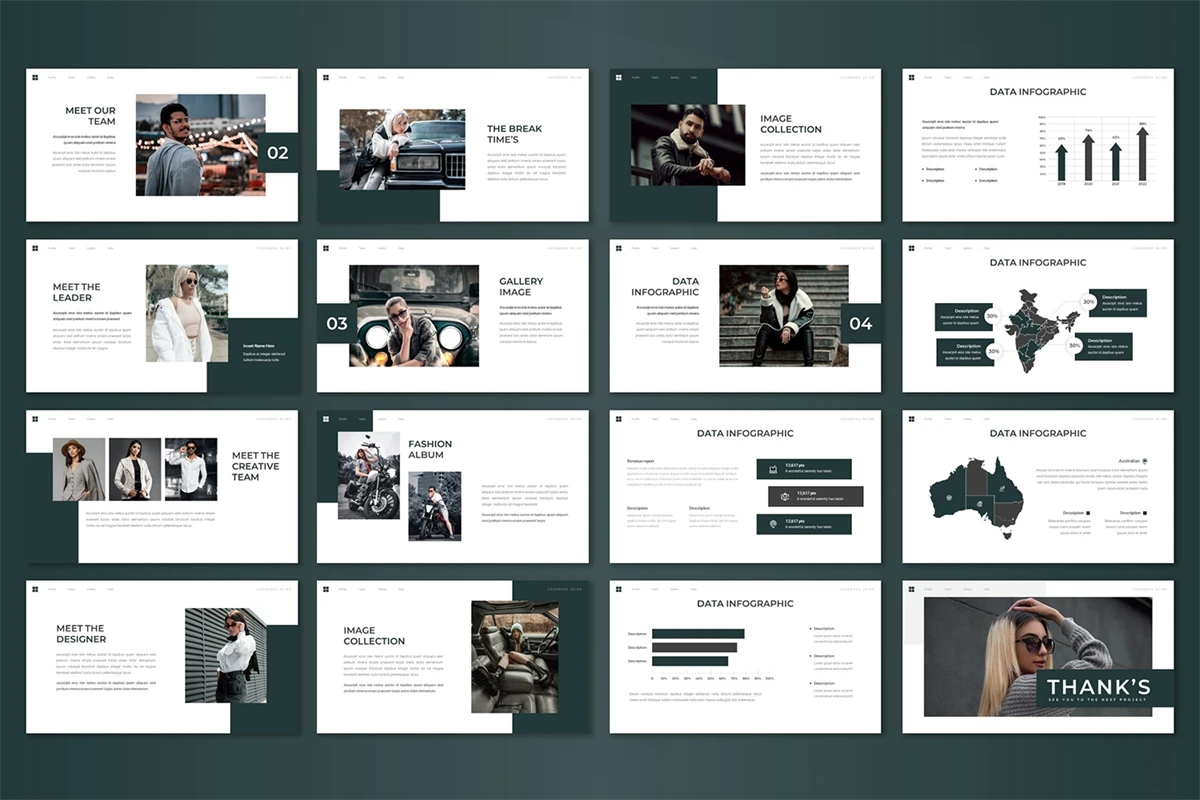The image size is (1200, 800).
Task: Select the hat woman photo in Creative Team slide
Action: [79, 469]
